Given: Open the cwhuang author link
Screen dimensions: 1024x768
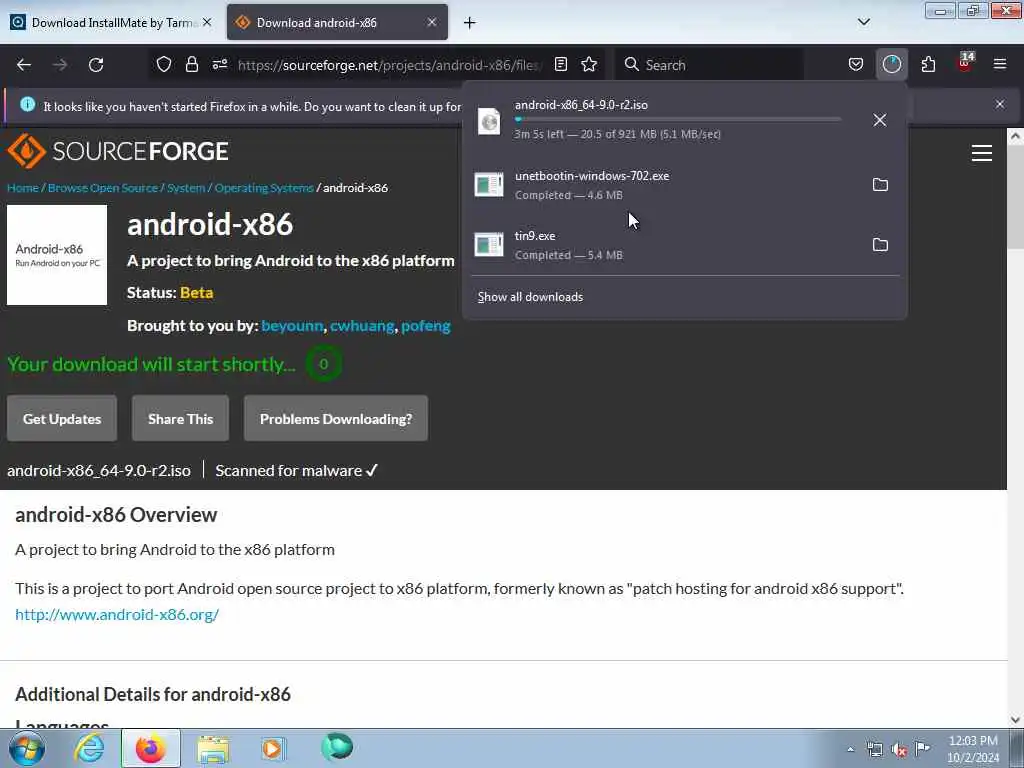Looking at the screenshot, I should click(x=362, y=326).
